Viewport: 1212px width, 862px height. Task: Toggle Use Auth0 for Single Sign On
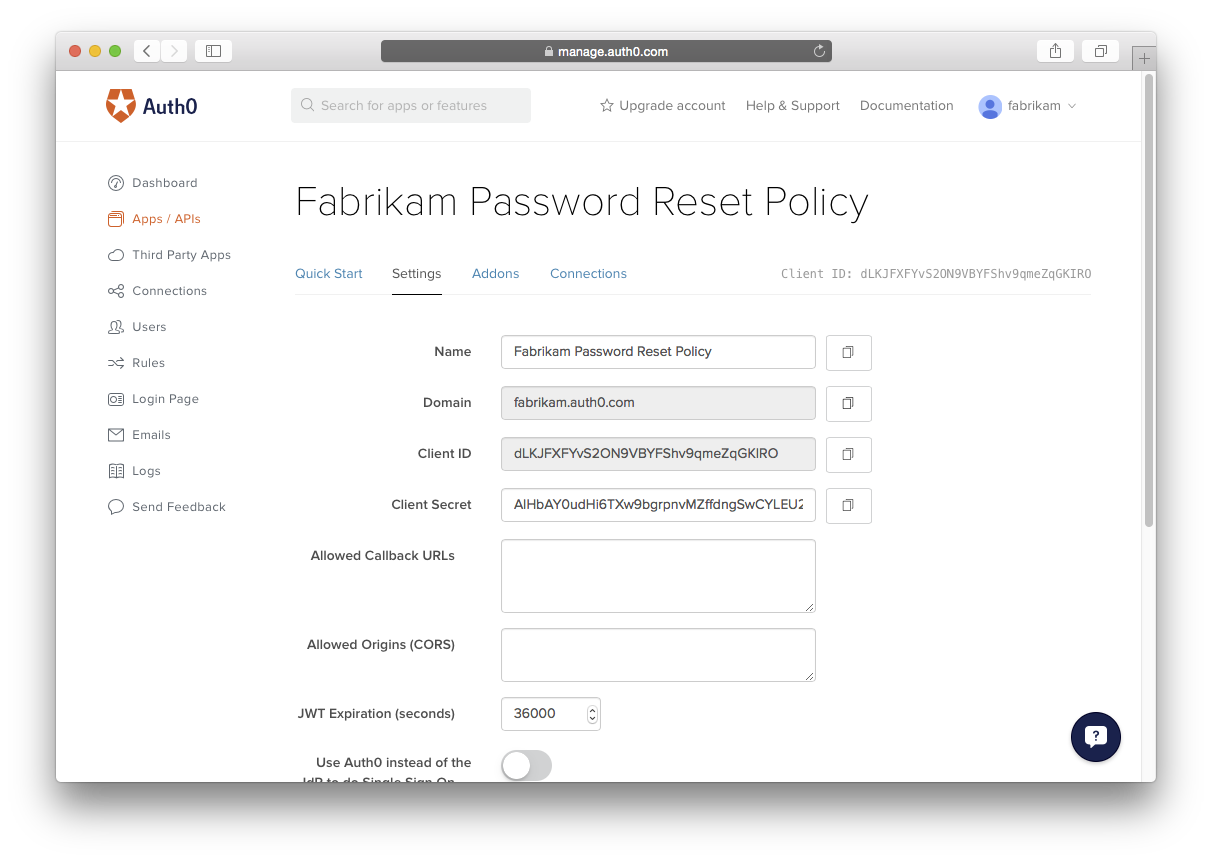[526, 766]
